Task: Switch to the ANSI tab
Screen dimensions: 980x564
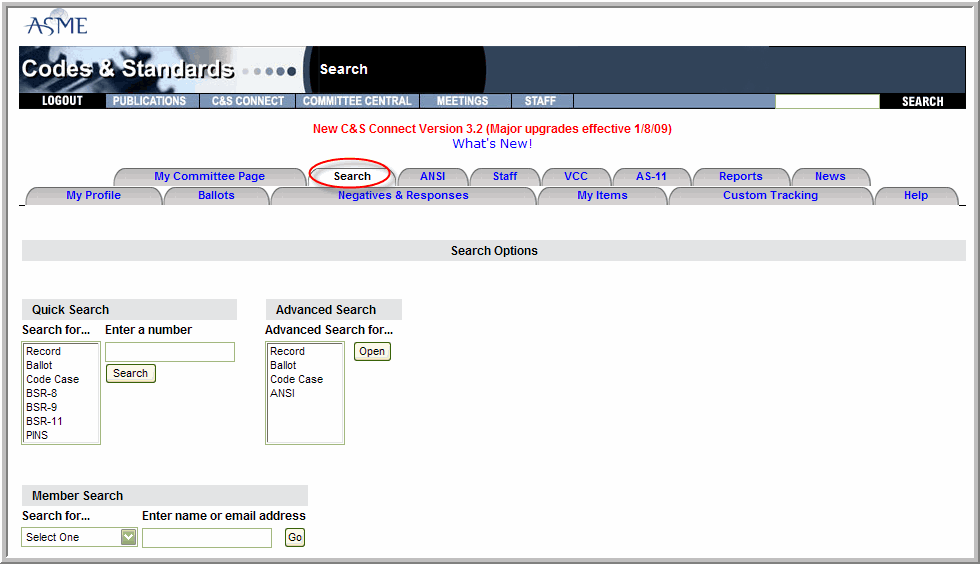Action: (432, 176)
